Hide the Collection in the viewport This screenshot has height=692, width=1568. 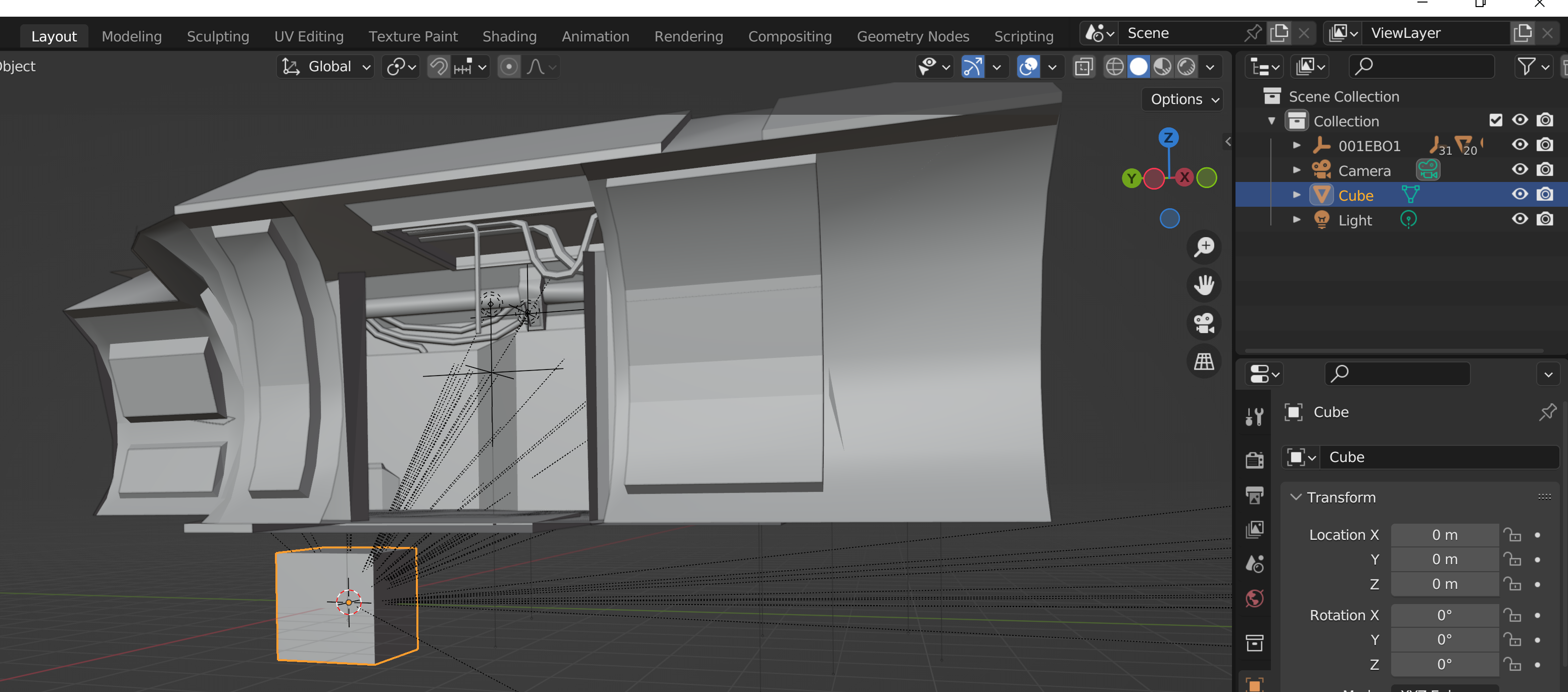tap(1520, 120)
